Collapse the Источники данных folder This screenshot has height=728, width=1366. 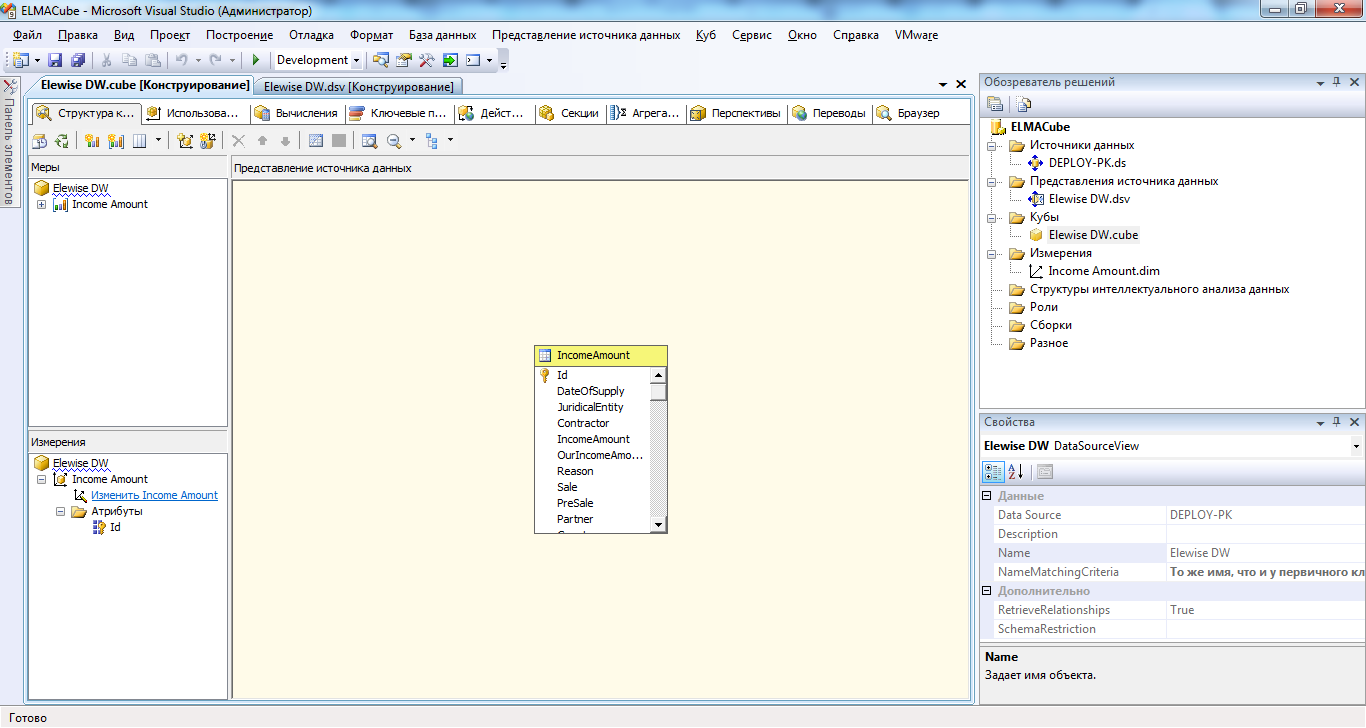click(x=994, y=146)
